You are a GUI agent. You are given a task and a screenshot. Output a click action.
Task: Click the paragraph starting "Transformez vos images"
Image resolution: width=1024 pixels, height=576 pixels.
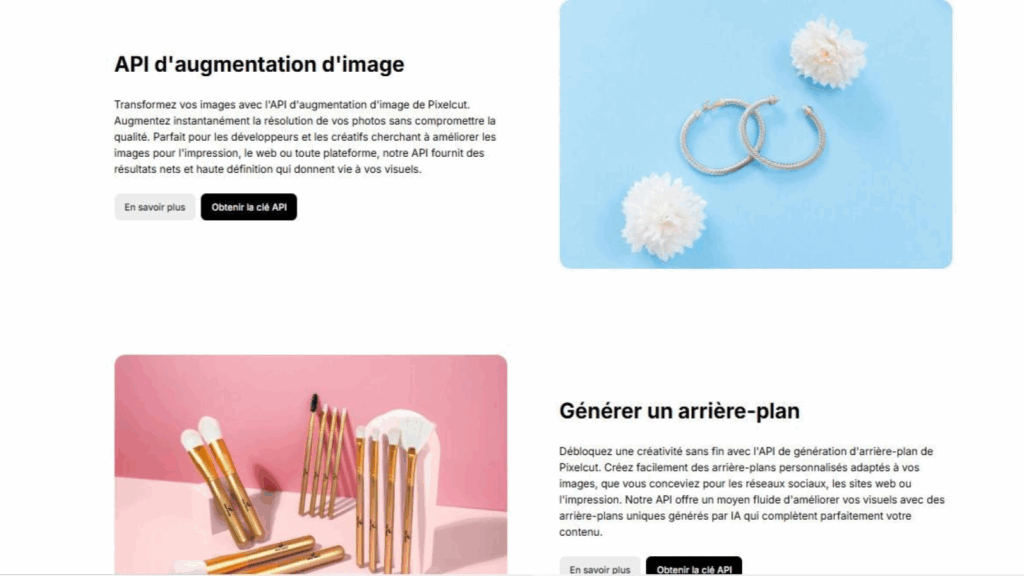click(x=305, y=136)
